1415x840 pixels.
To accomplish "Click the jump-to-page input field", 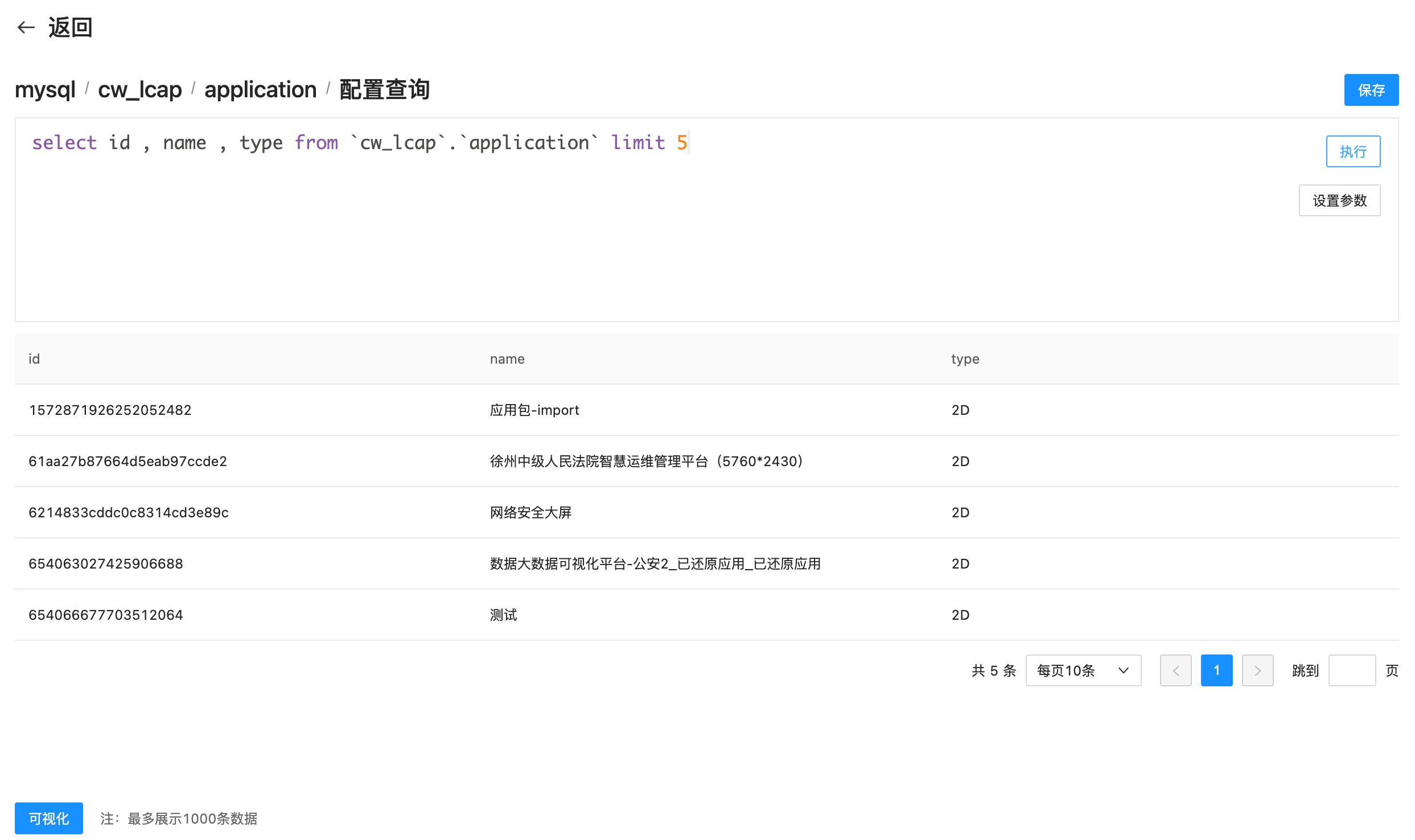I will pos(1351,670).
